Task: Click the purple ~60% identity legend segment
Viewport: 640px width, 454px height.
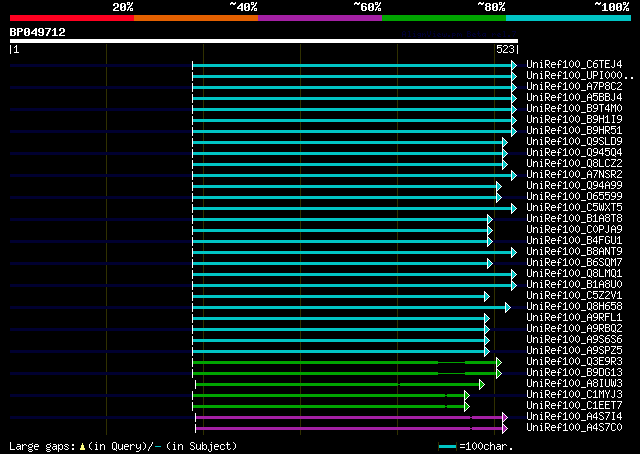Action: 320,18
